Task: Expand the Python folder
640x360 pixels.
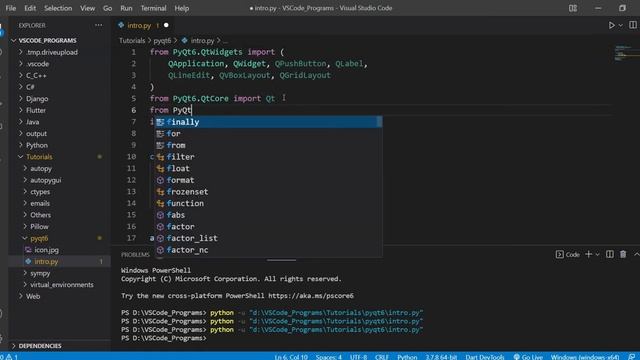Action: coord(37,145)
